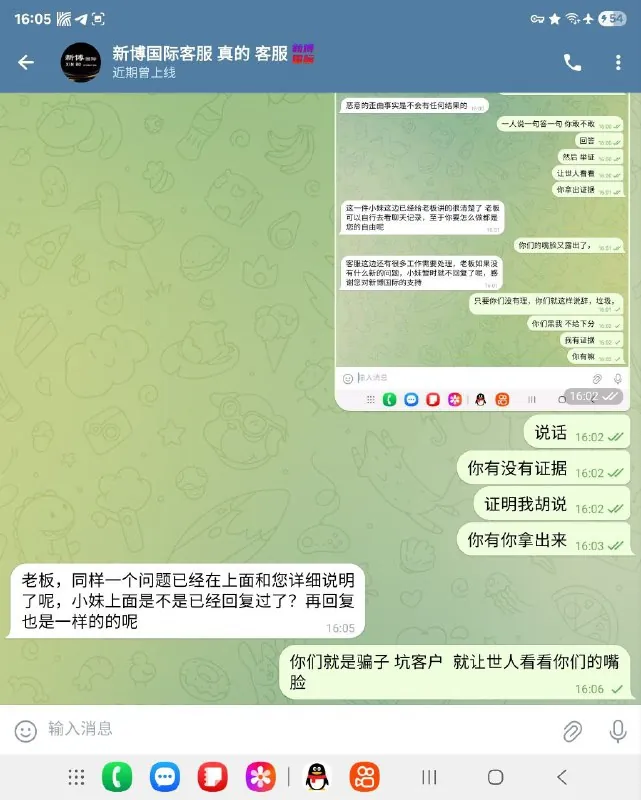Focus the 输入消息 message input field

301,729
